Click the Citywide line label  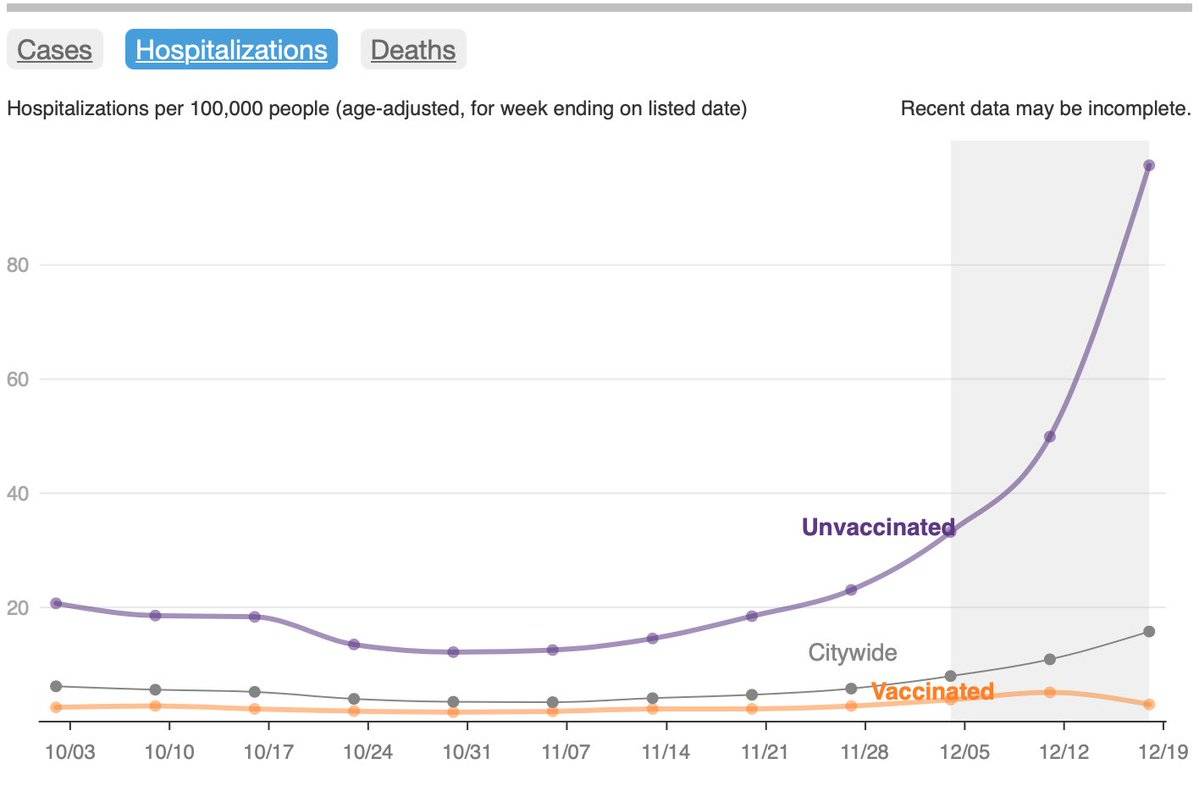tap(853, 653)
